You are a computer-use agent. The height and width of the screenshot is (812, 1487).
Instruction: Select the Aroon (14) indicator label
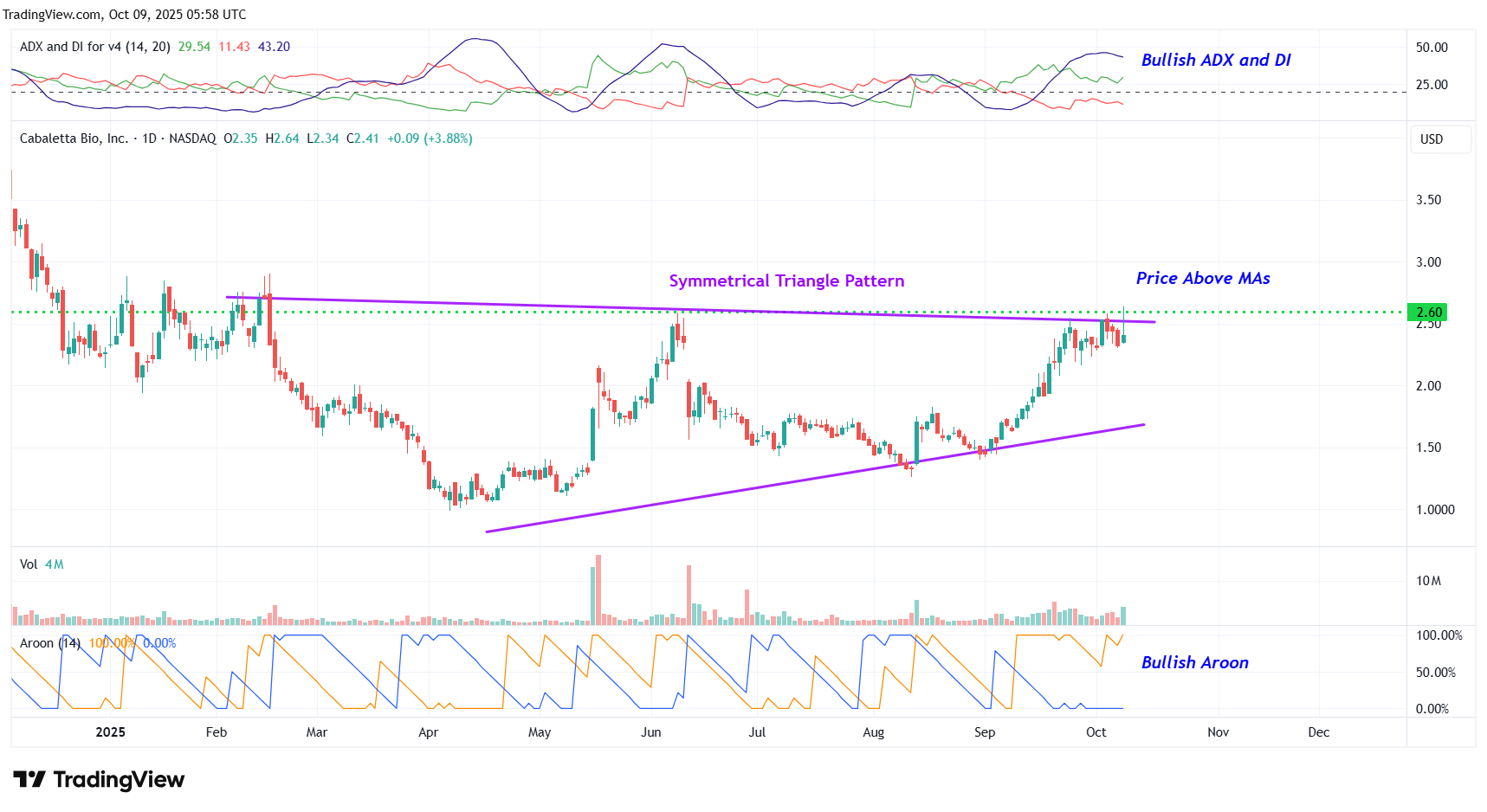49,643
